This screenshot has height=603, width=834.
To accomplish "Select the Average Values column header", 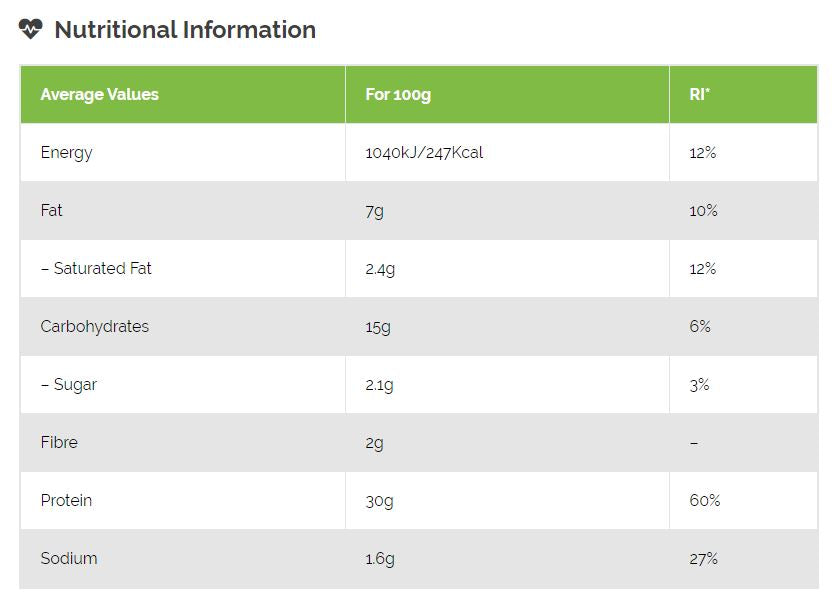I will [99, 95].
